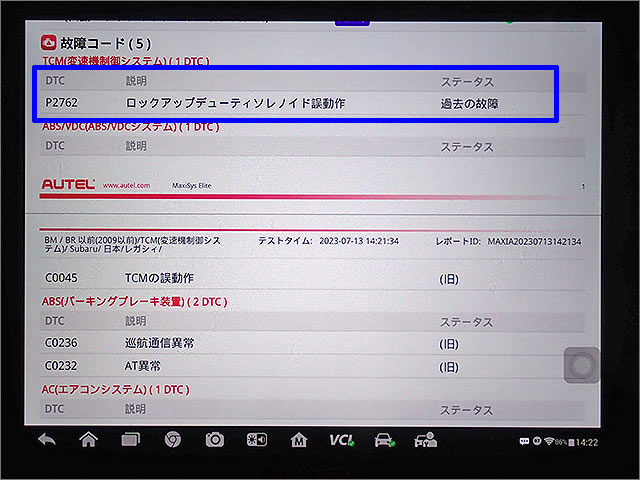This screenshot has width=640, height=480.
Task: Tap the 過去の故障 status
Action: pos(469,104)
